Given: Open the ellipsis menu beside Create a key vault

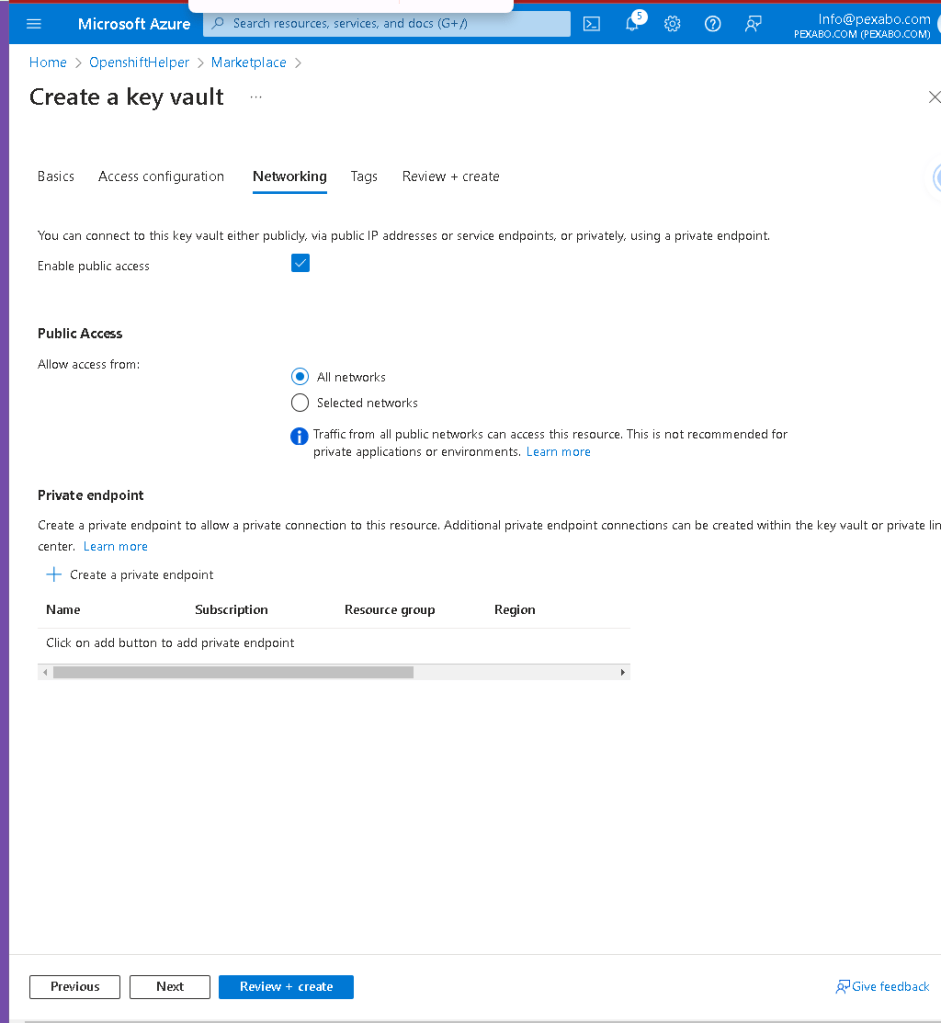Looking at the screenshot, I should coord(256,97).
